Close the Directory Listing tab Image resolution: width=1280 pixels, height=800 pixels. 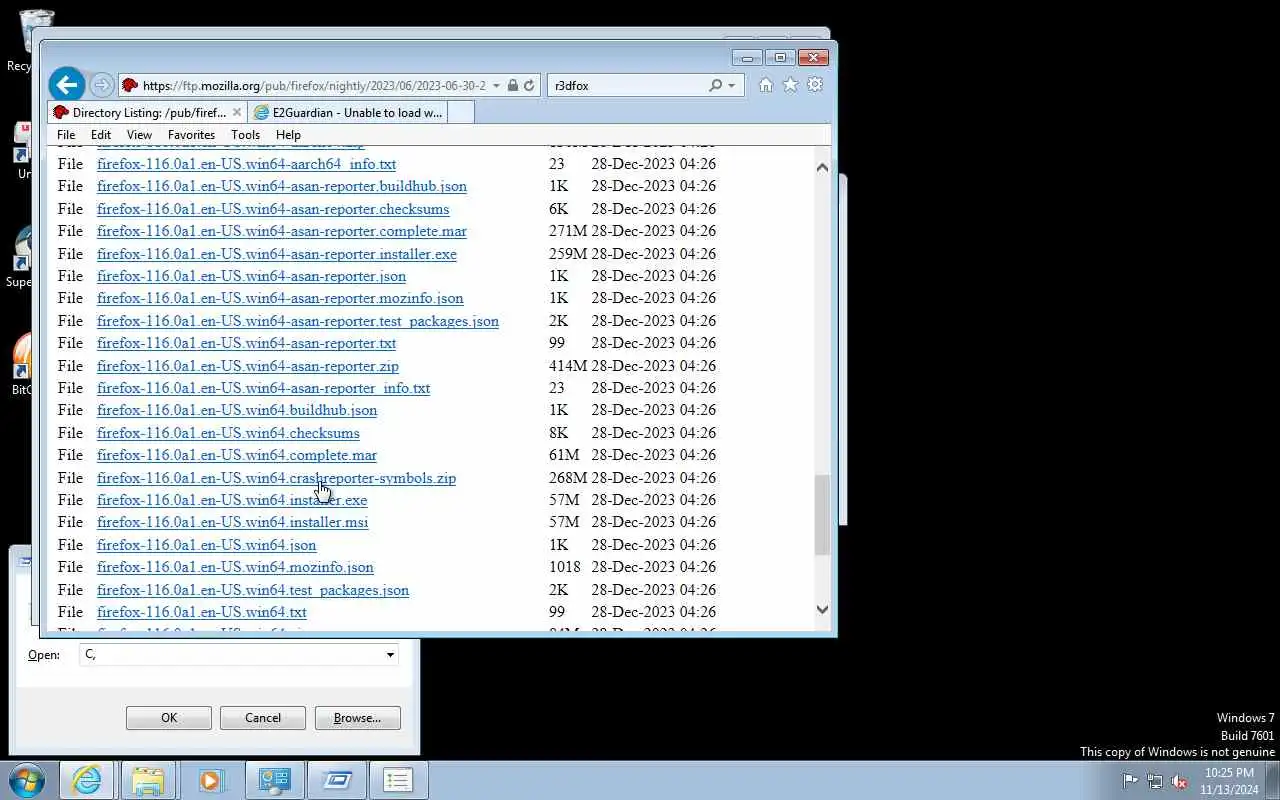236,112
